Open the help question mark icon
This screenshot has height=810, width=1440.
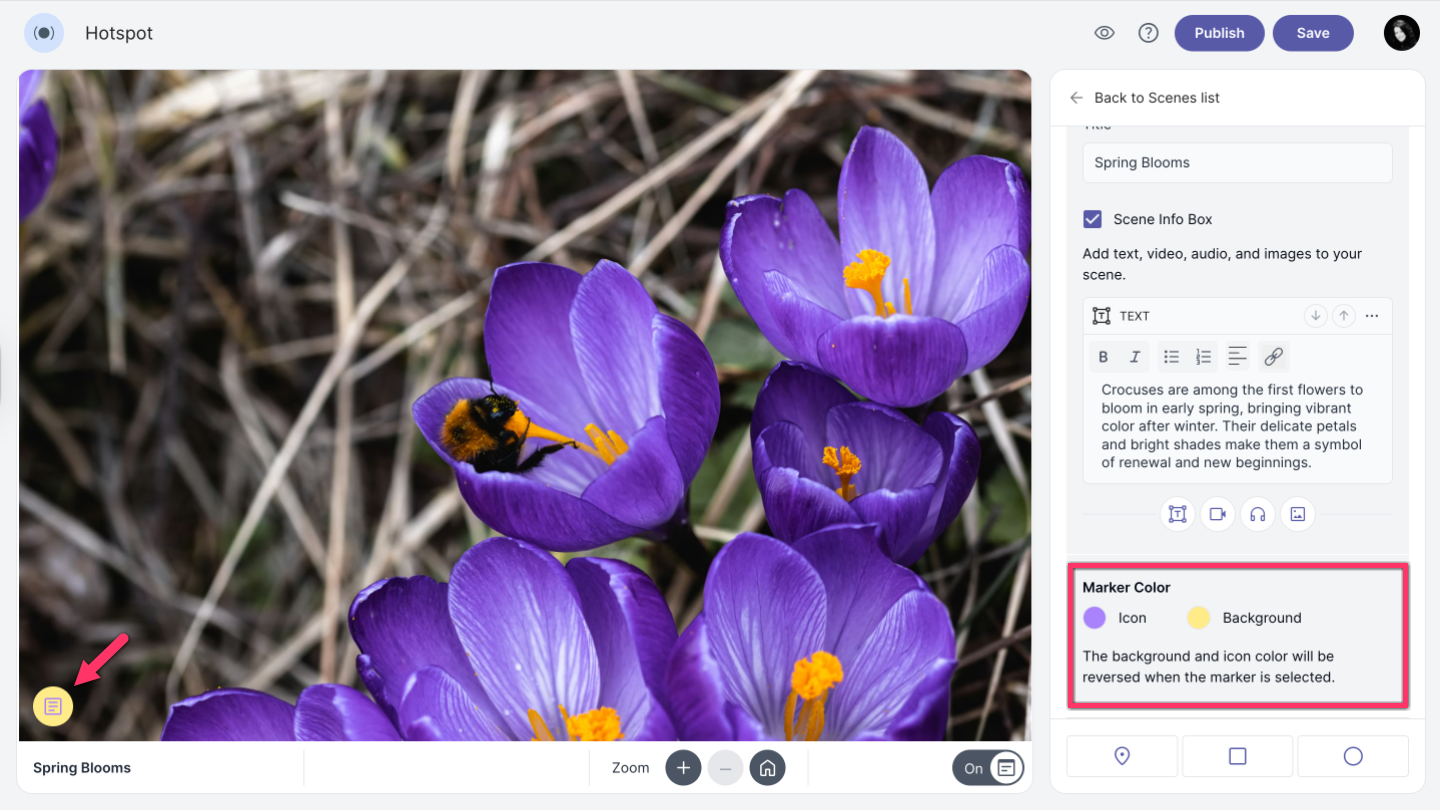1148,33
